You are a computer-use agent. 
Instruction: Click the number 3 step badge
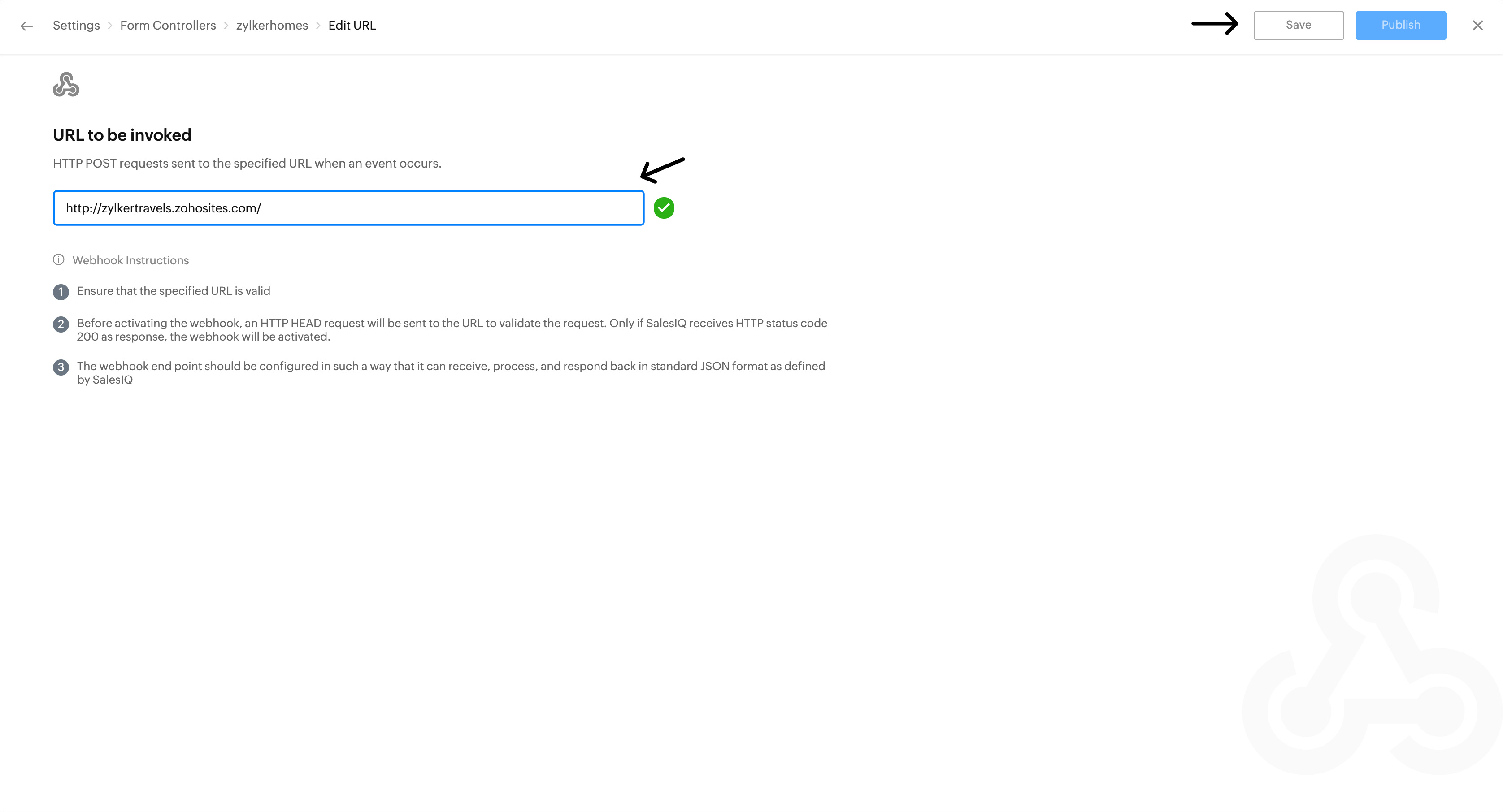61,367
